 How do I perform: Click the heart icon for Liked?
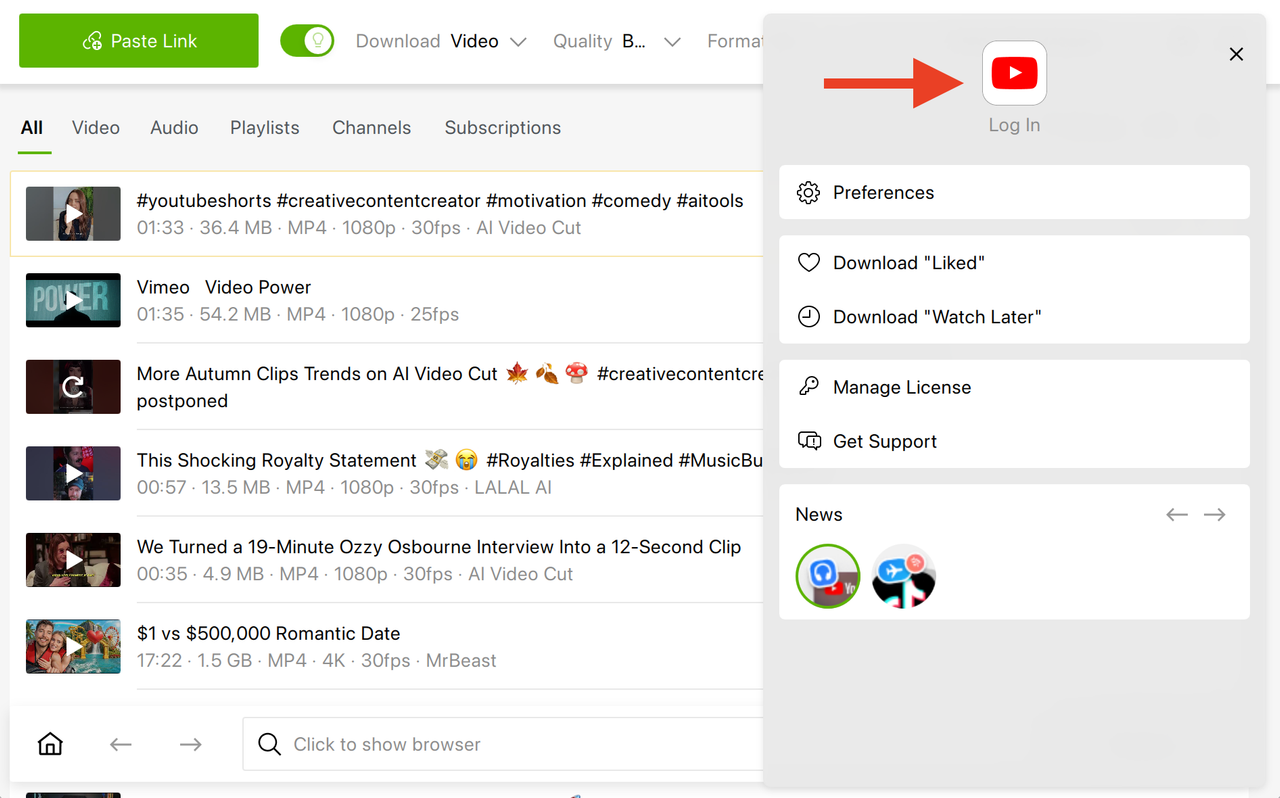click(808, 263)
